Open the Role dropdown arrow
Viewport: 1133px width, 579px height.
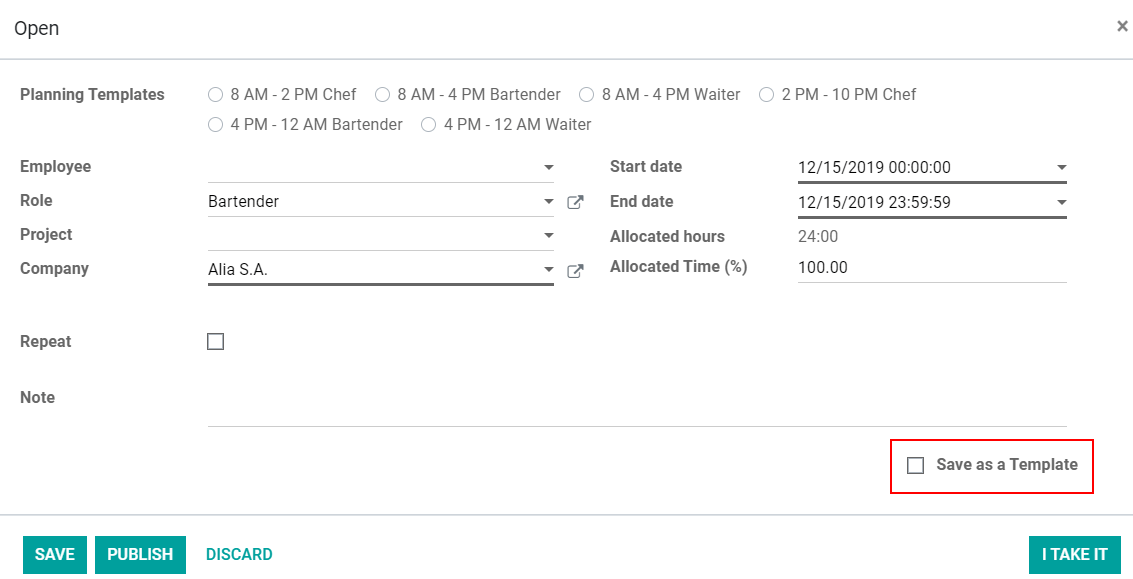pos(548,202)
